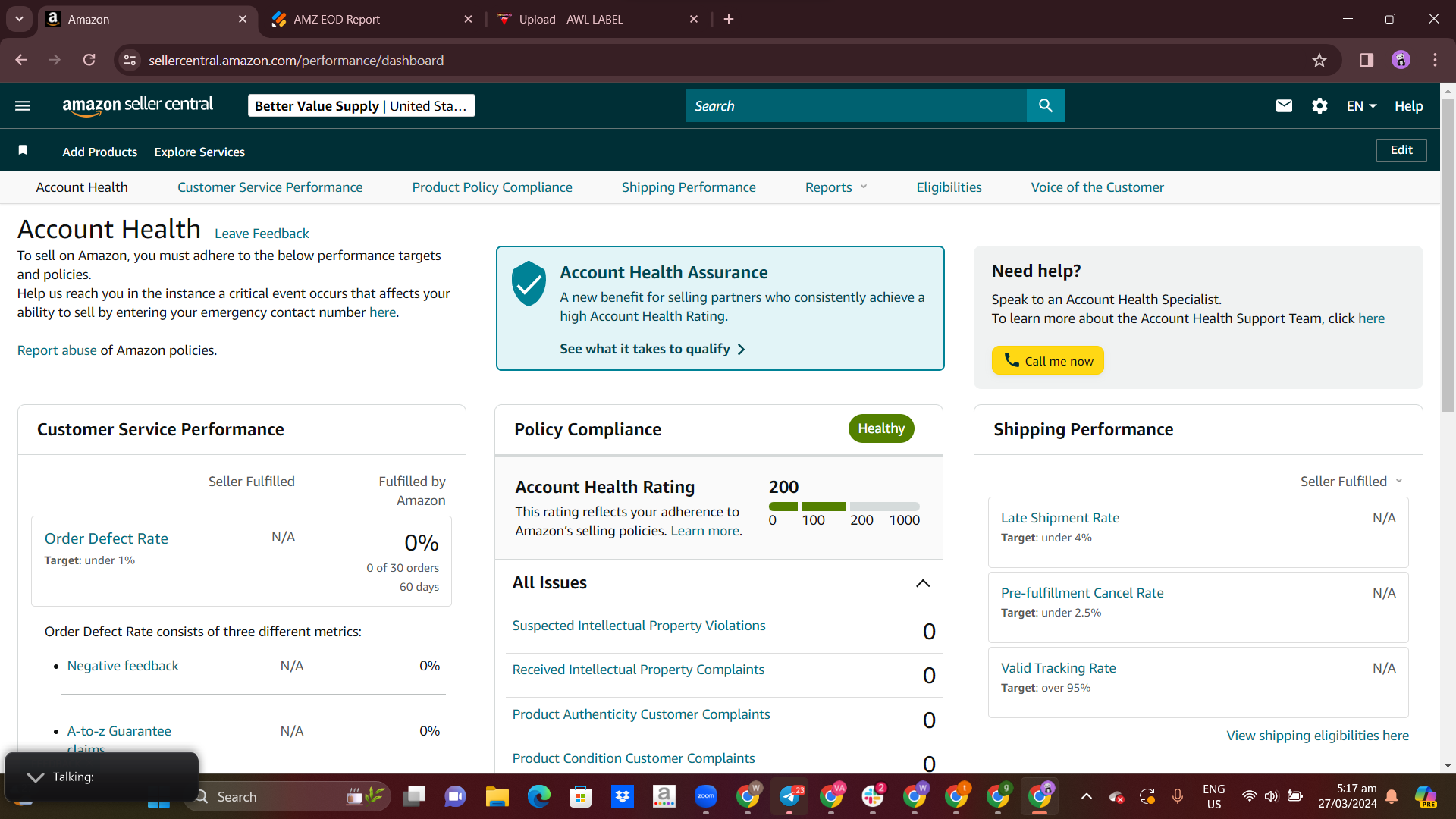Click the Amazon Seller Central logo
This screenshot has height=819, width=1456.
pyautogui.click(x=137, y=106)
